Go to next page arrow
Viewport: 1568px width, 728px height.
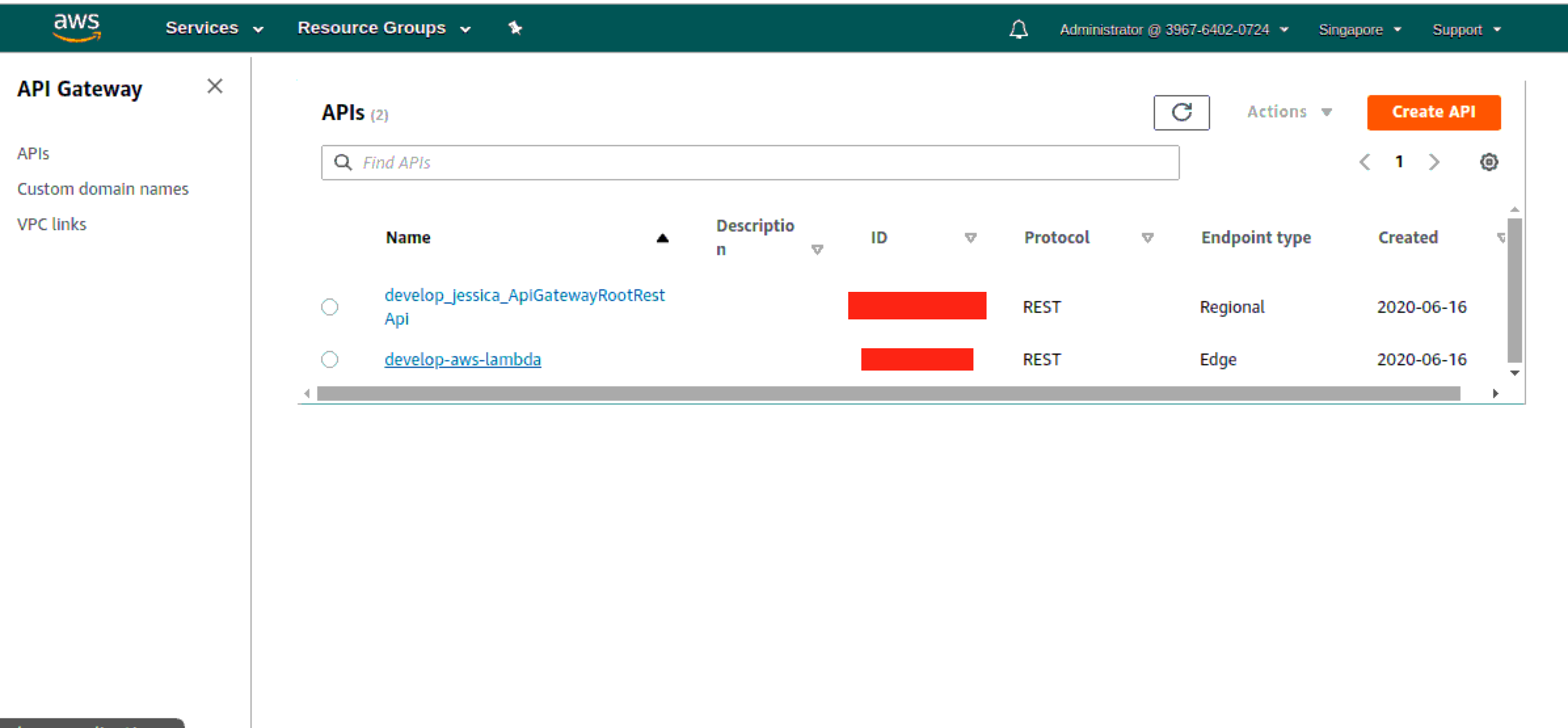coord(1434,162)
